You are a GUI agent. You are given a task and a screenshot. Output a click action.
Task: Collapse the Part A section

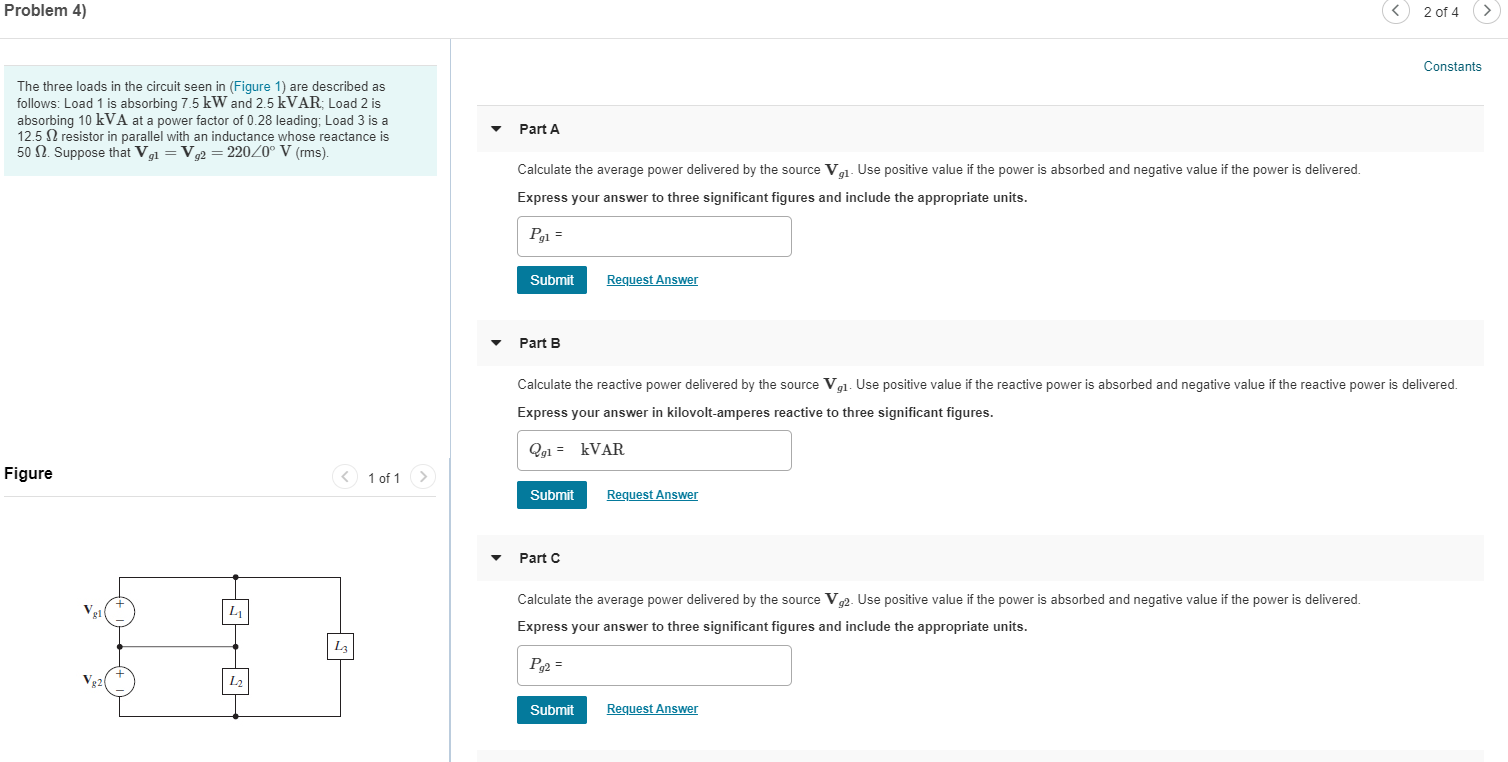tap(496, 129)
